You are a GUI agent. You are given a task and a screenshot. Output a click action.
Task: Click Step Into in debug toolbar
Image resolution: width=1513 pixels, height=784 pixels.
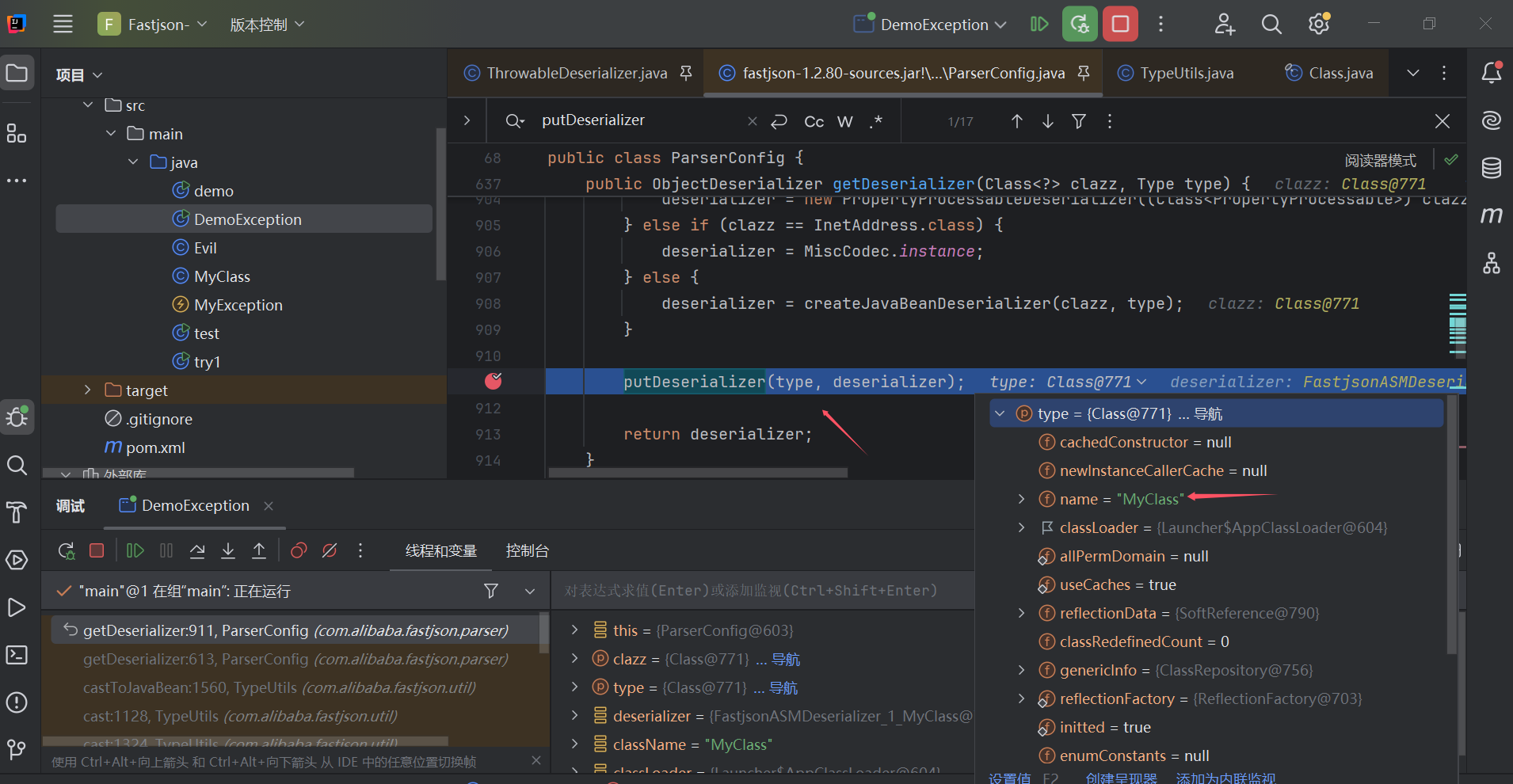[228, 550]
